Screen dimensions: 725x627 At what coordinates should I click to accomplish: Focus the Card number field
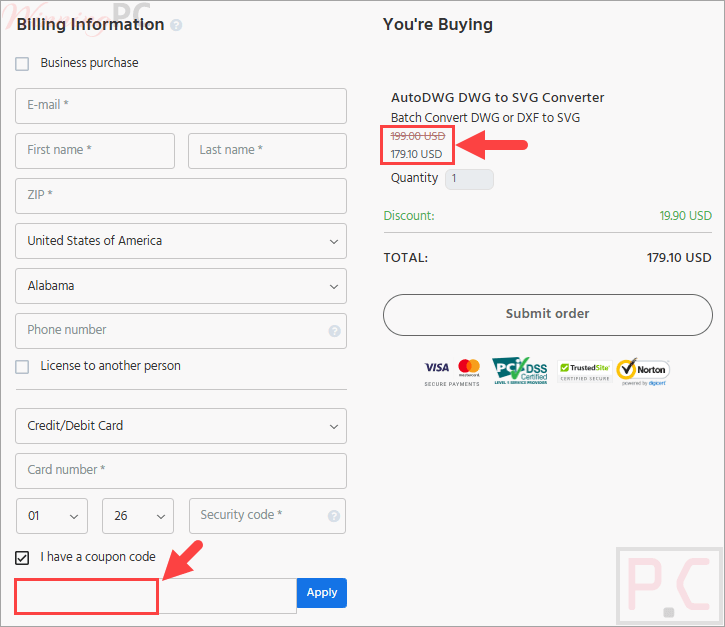click(x=181, y=471)
